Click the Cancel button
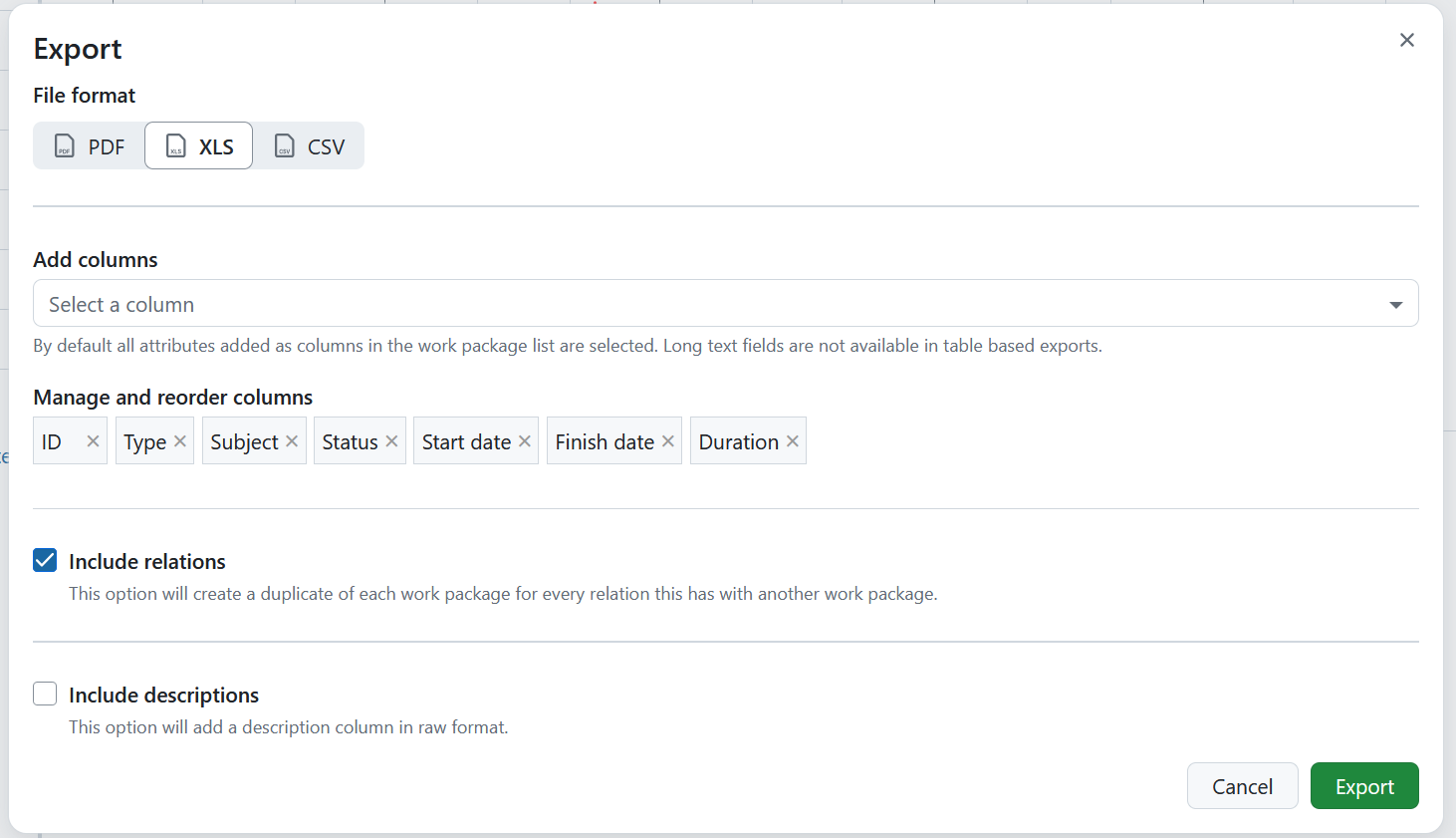The height and width of the screenshot is (838, 1456). (x=1242, y=785)
